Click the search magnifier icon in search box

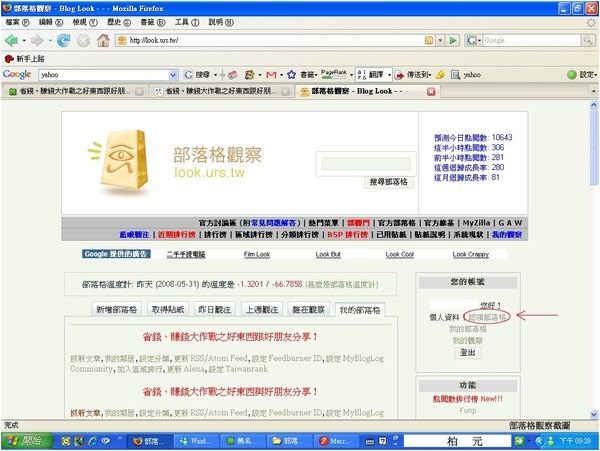click(588, 40)
